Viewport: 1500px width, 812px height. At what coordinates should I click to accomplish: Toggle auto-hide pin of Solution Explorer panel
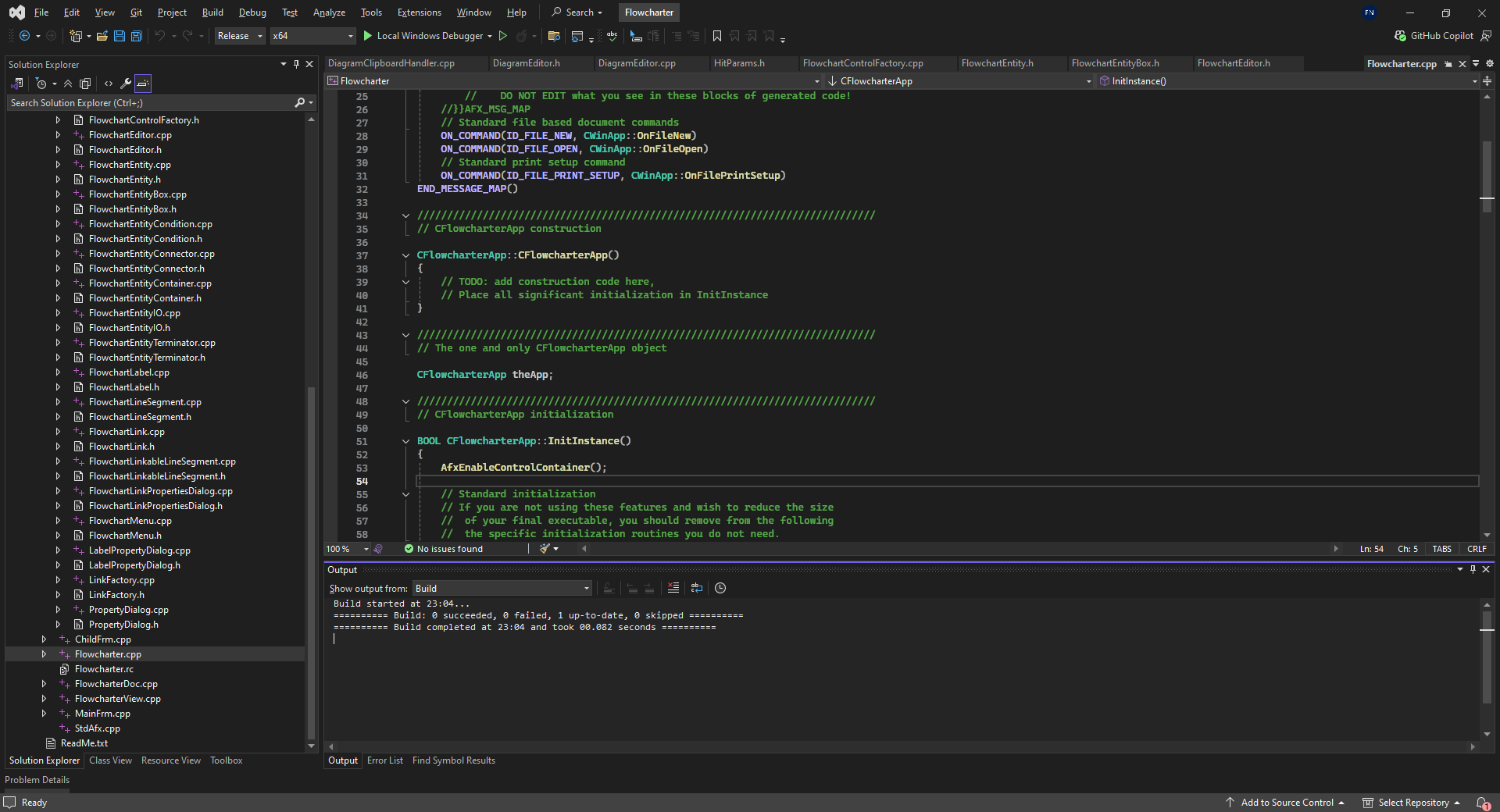[296, 64]
